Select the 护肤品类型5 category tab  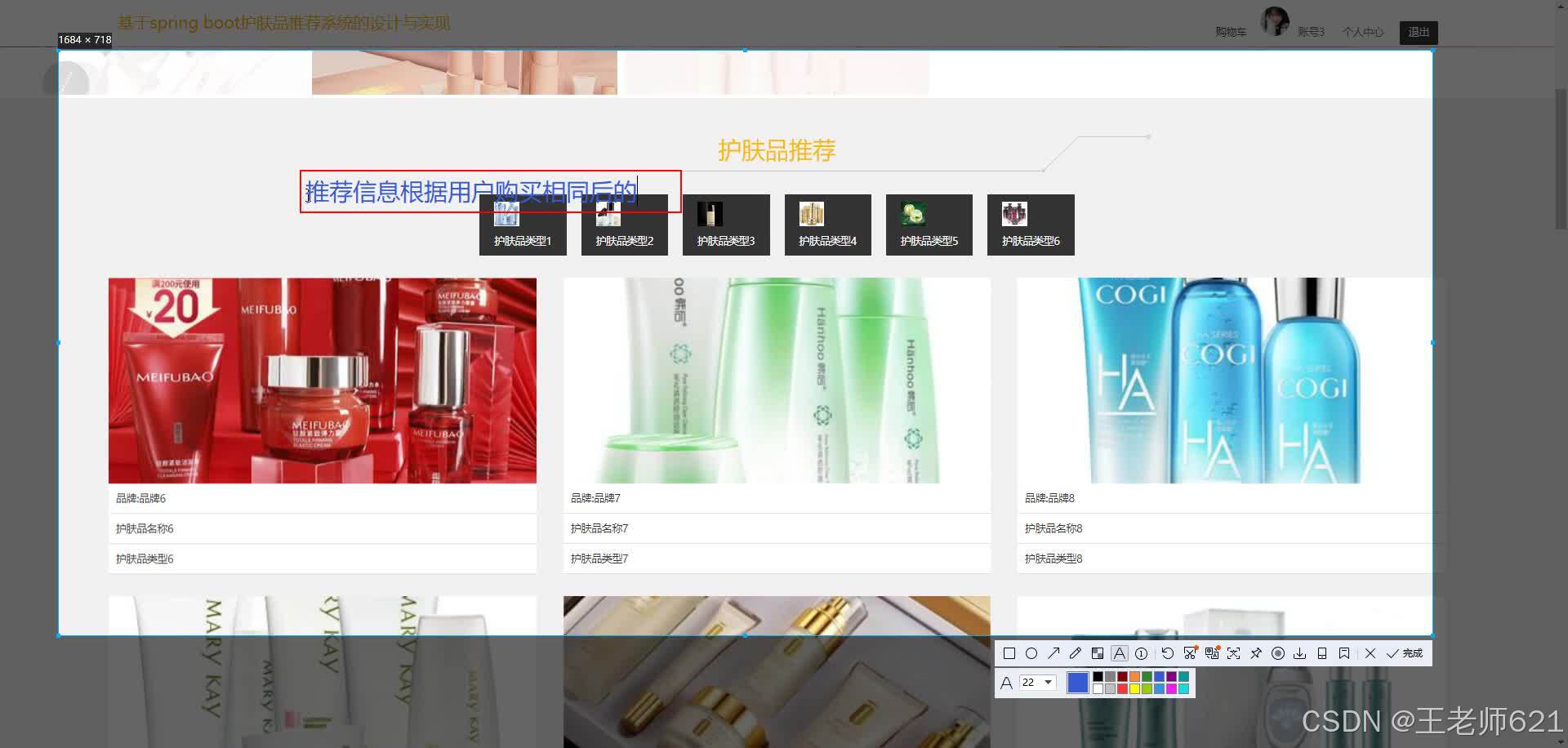(x=929, y=225)
